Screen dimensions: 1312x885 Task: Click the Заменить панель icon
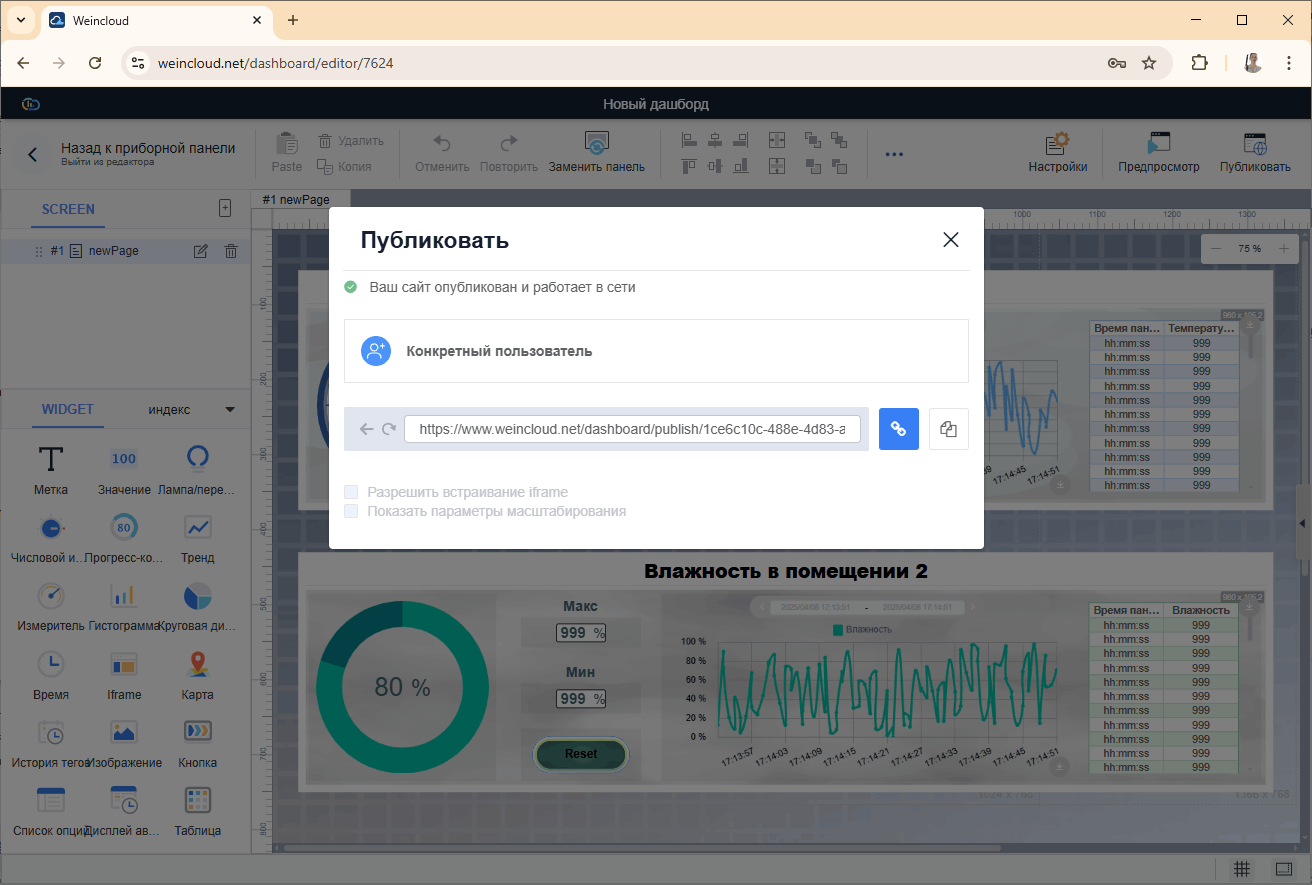[596, 144]
